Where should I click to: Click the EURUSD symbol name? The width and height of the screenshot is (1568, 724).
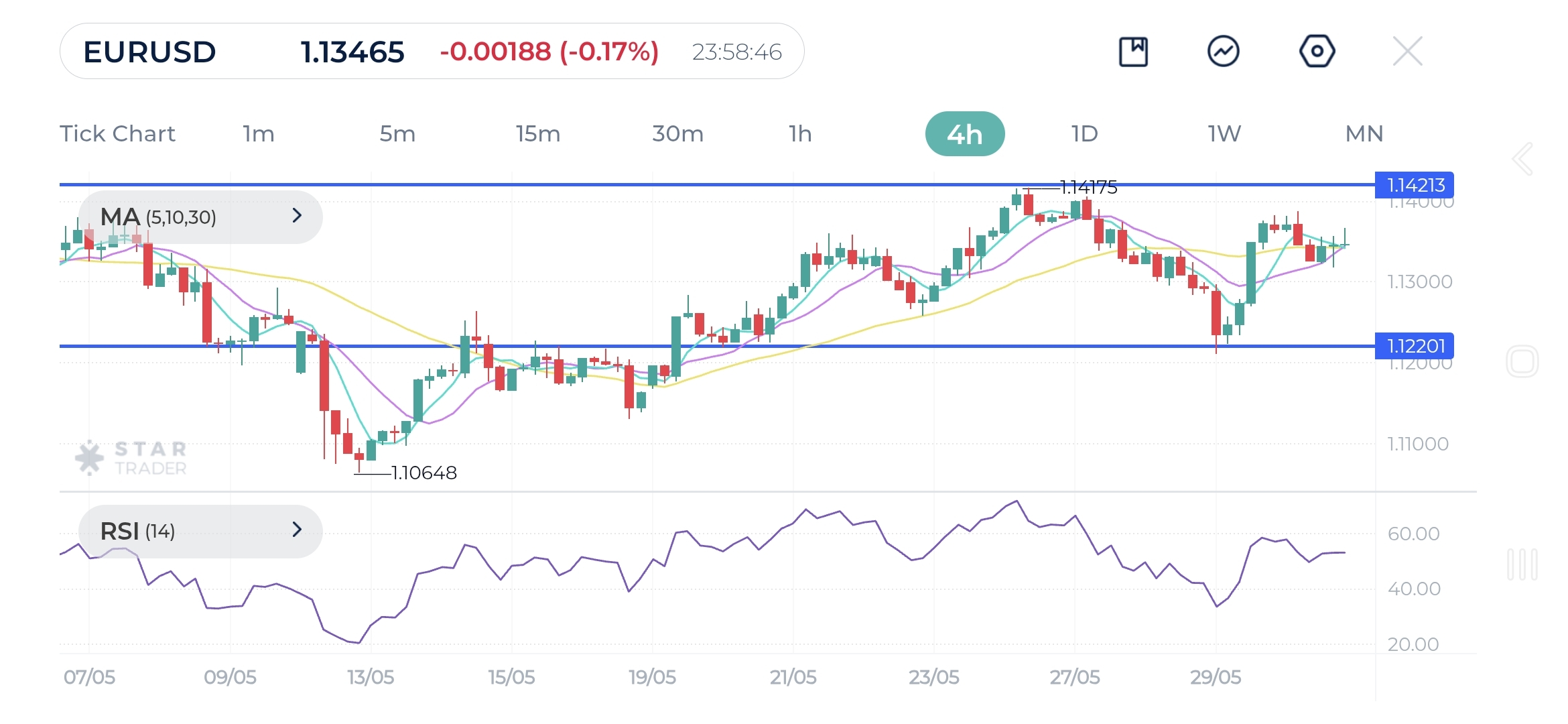(149, 52)
